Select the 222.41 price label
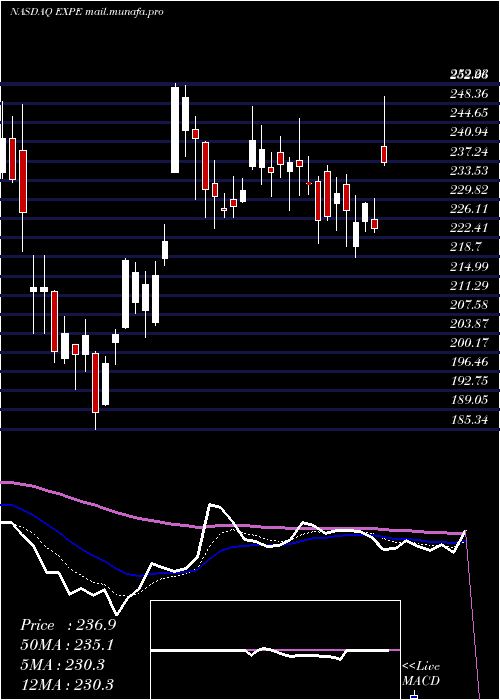The width and height of the screenshot is (500, 700). point(469,229)
